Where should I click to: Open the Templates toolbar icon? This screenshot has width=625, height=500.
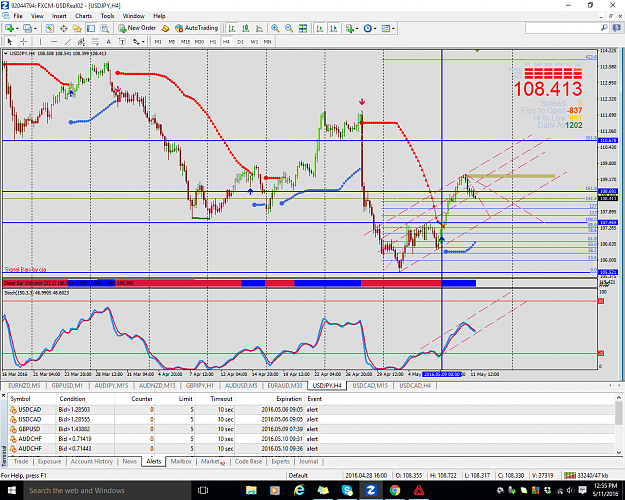pos(385,28)
